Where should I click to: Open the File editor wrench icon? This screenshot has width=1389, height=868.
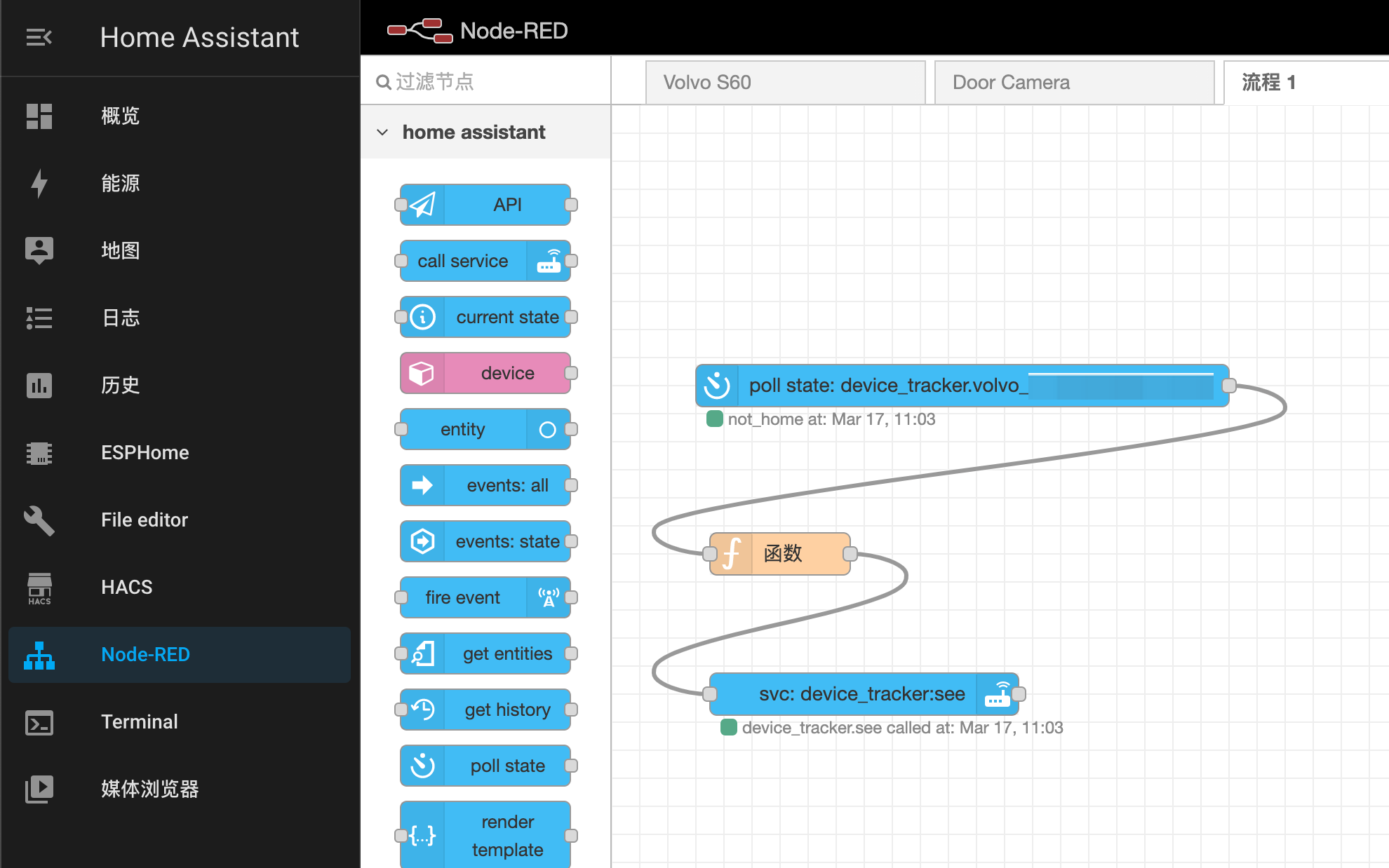39,520
